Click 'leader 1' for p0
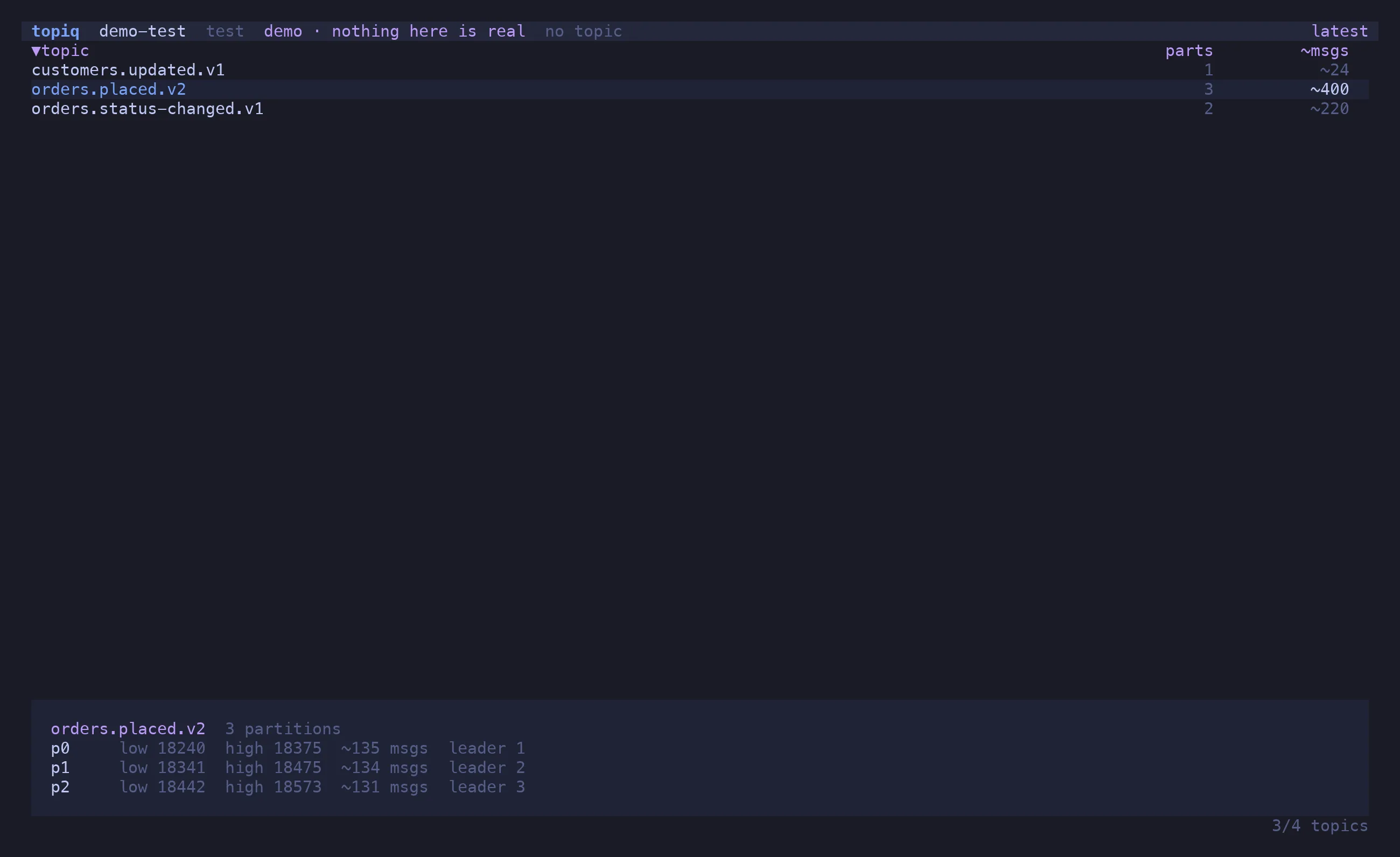Image resolution: width=1400 pixels, height=857 pixels. (487, 748)
